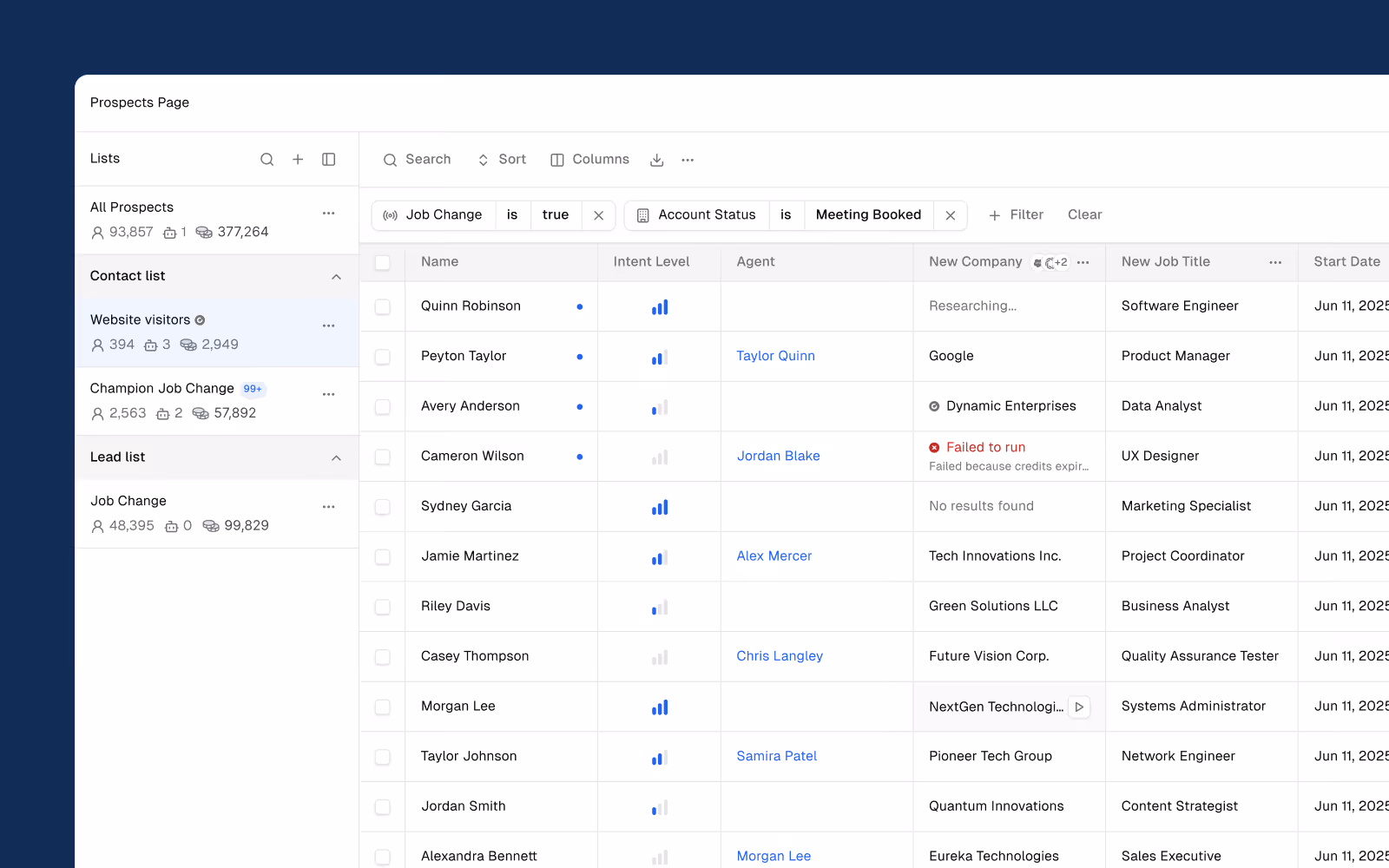Click the Job Change signal icon

coord(391,215)
